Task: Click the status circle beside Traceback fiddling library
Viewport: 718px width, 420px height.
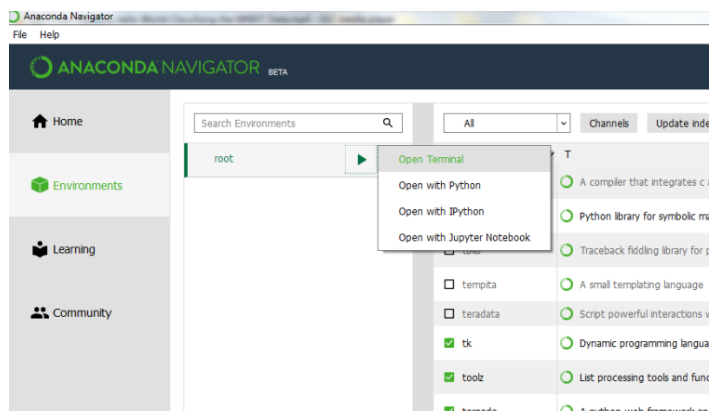Action: click(566, 250)
